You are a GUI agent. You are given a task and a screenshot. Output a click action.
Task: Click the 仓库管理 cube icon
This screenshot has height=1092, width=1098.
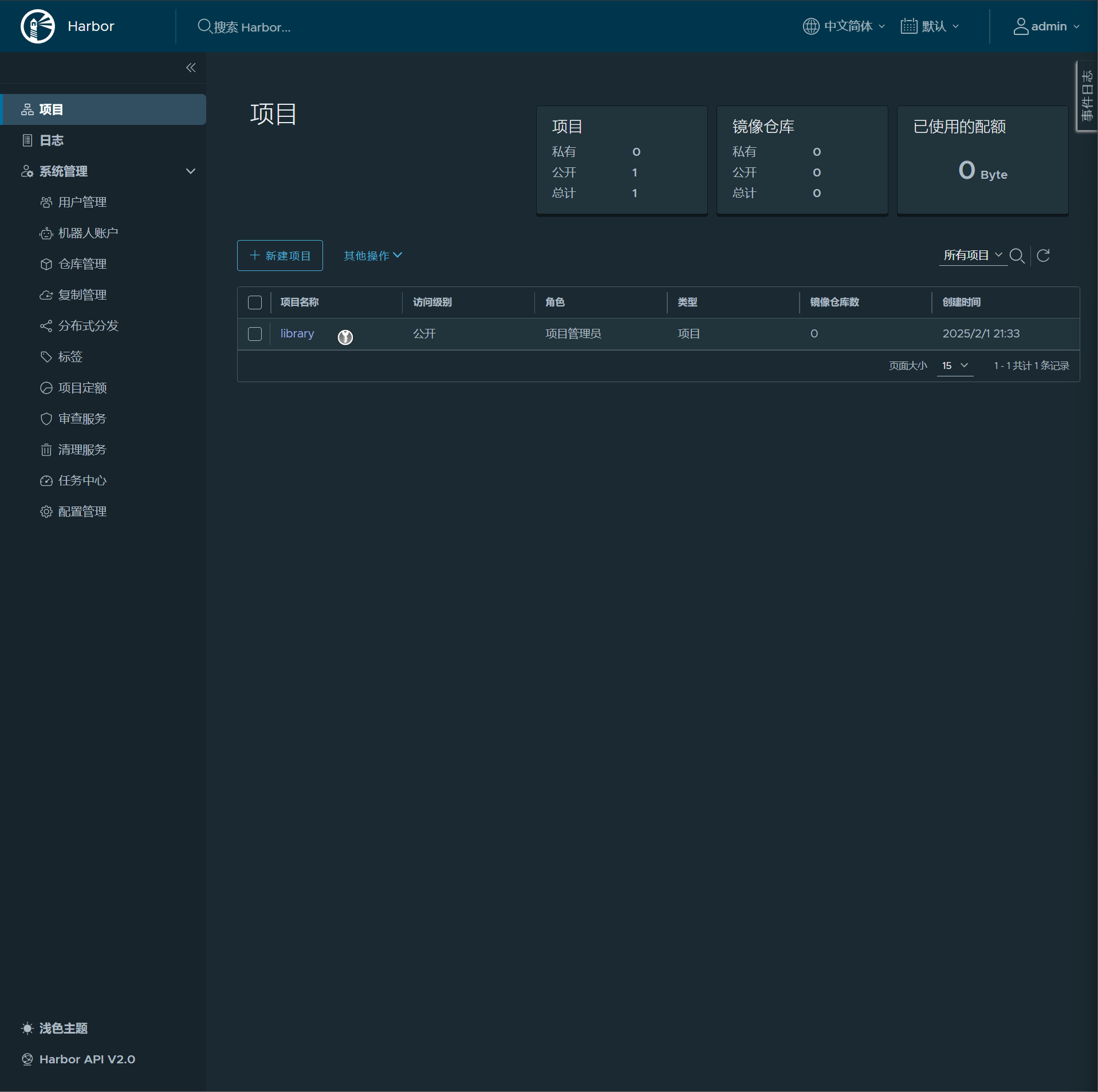click(46, 264)
